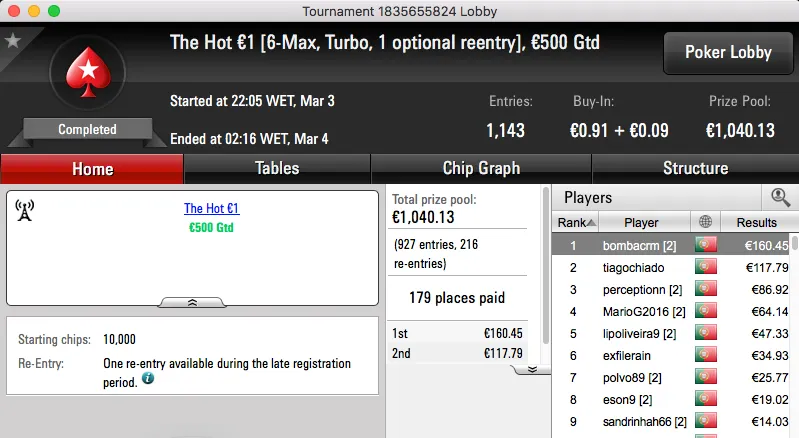The height and width of the screenshot is (438, 799).
Task: Expand the tournament info panel chevron
Action: 192,301
